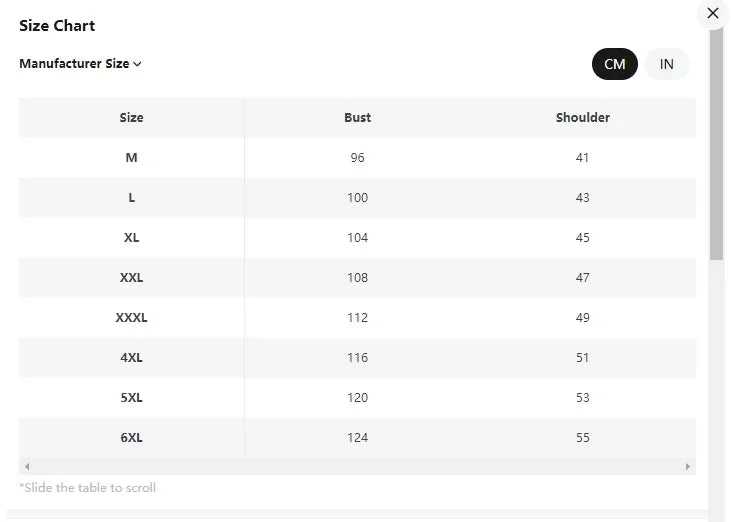Click the 'Slide the table to scroll' note

(88, 488)
